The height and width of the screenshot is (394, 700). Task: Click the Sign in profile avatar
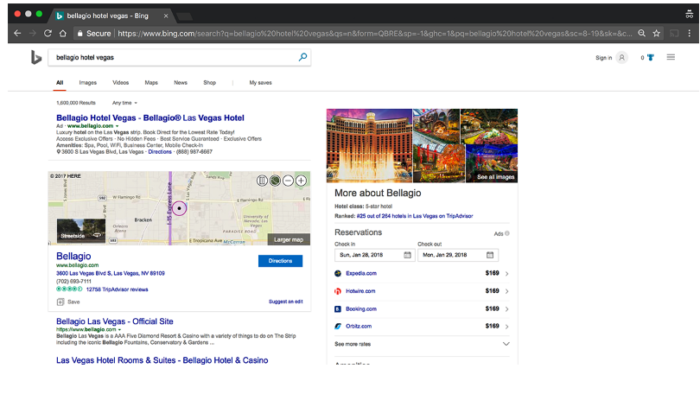tap(622, 58)
